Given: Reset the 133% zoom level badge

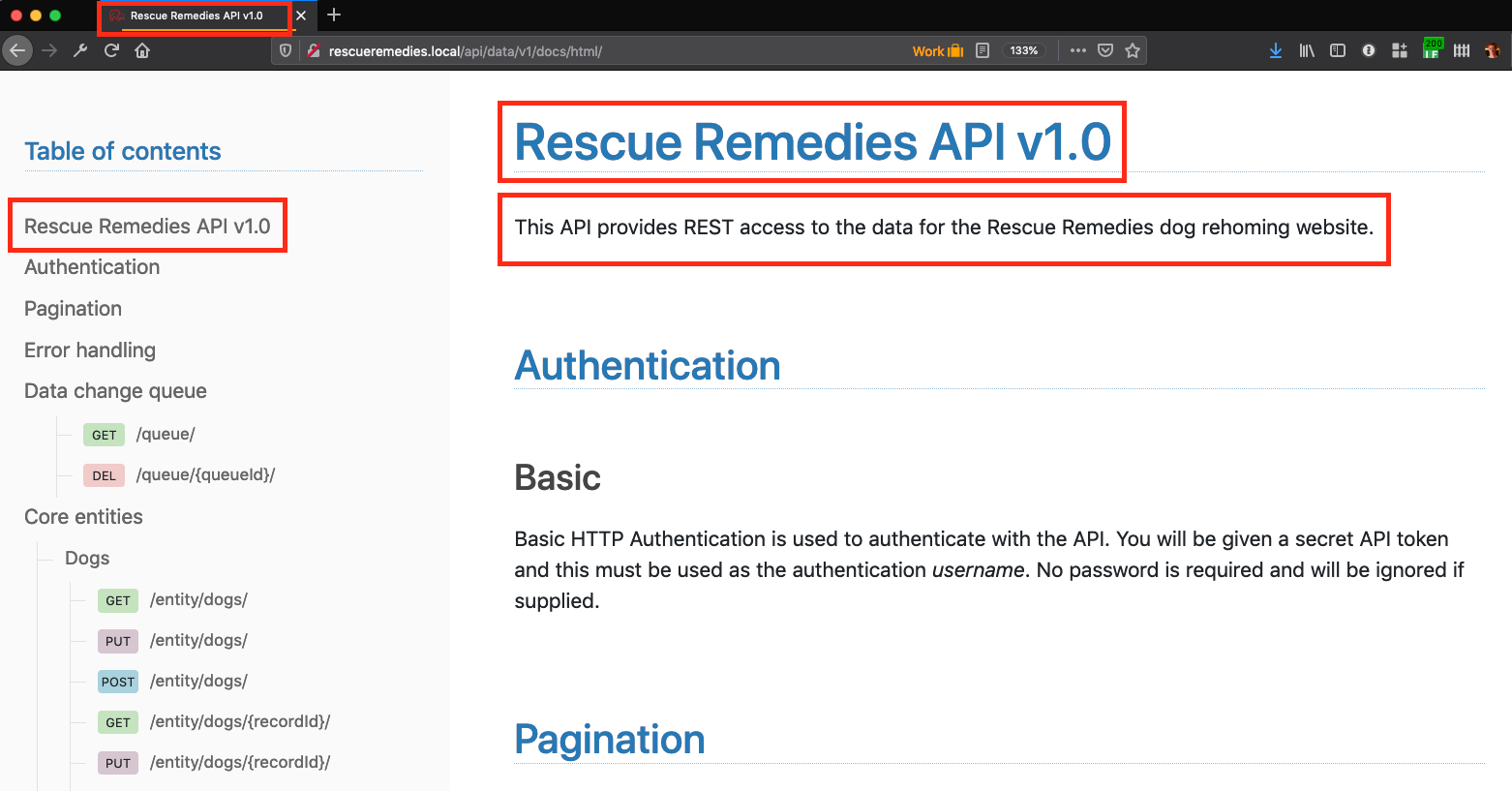Looking at the screenshot, I should pos(1024,50).
